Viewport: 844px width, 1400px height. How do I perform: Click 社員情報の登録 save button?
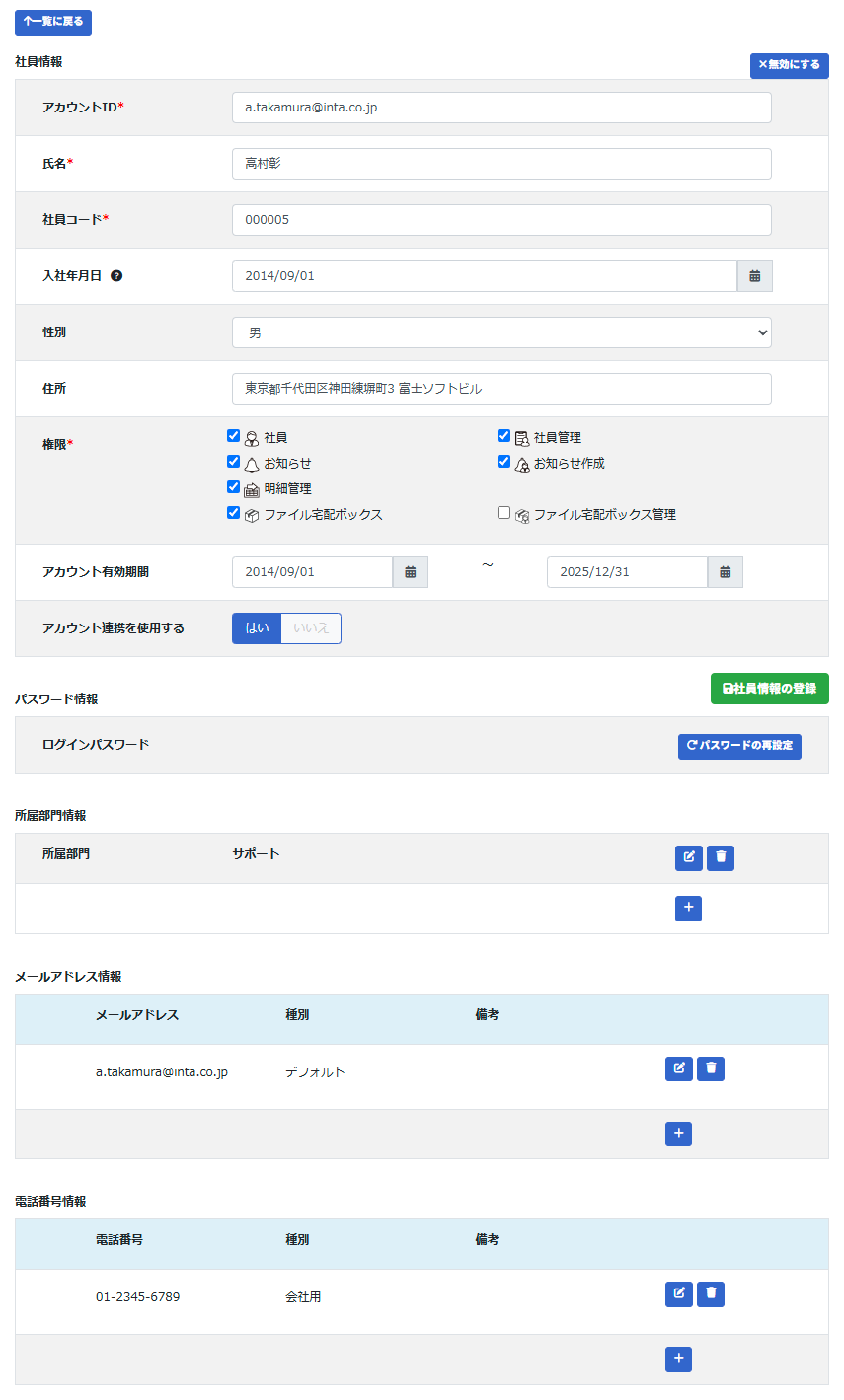(x=769, y=689)
